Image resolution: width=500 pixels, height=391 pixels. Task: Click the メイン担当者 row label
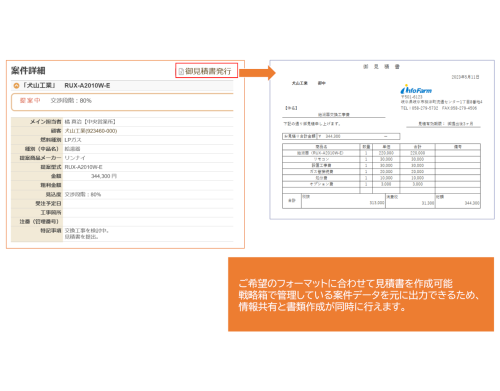point(45,122)
